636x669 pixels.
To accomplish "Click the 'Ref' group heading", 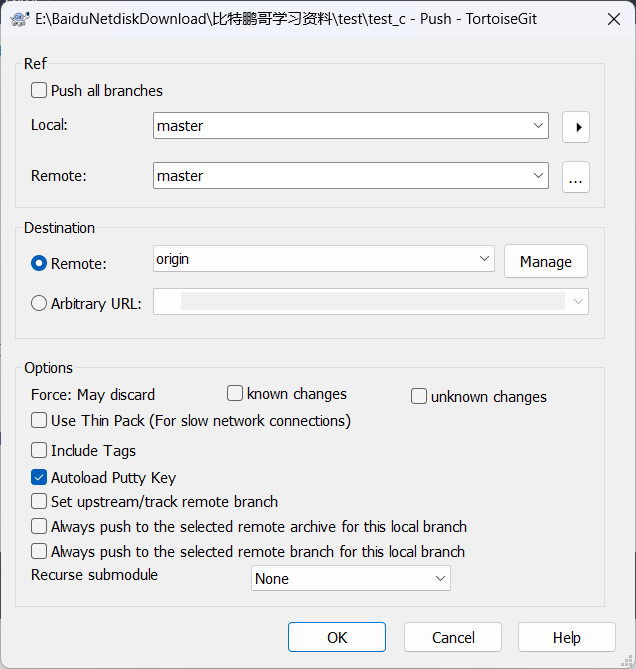I will (x=35, y=64).
